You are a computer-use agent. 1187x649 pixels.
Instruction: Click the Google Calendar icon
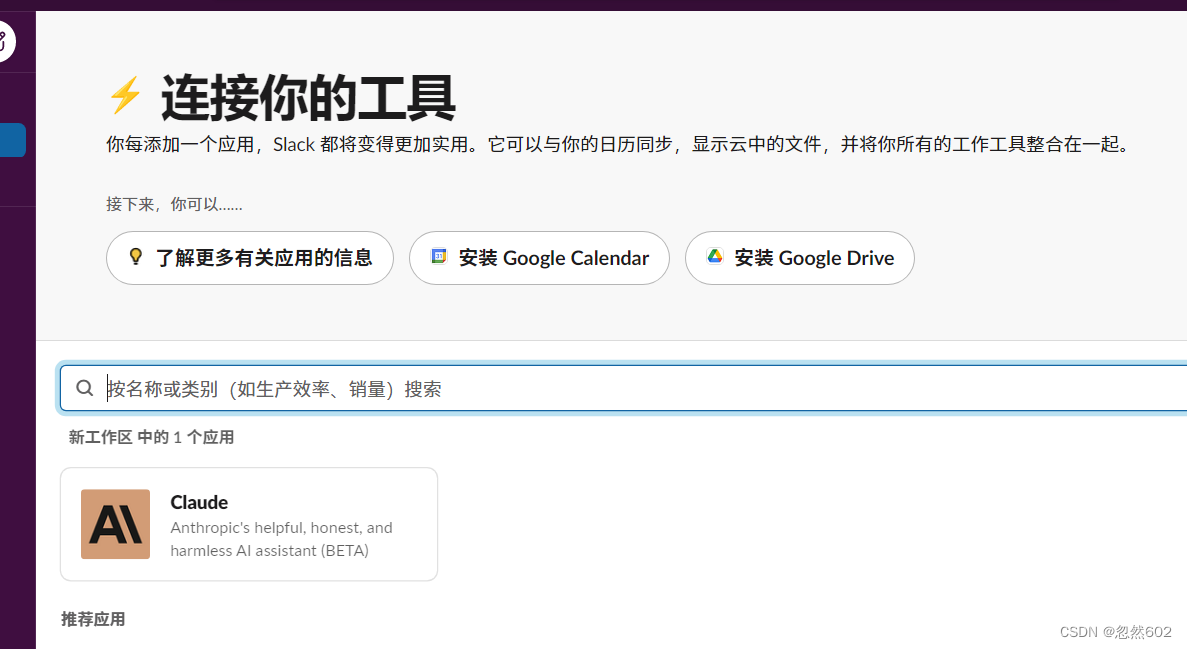tap(439, 256)
